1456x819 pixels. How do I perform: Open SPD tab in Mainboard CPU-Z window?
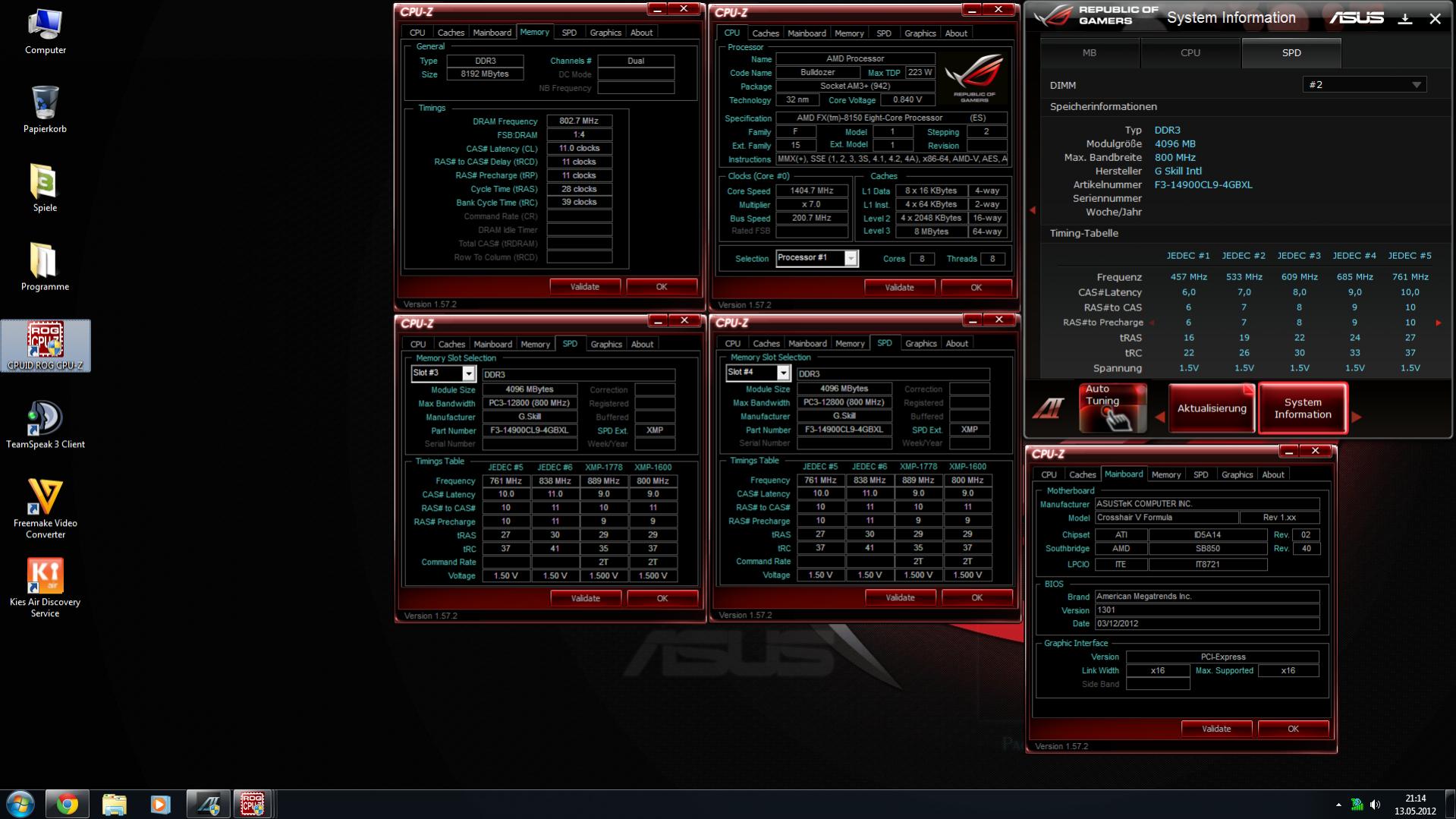(1200, 475)
